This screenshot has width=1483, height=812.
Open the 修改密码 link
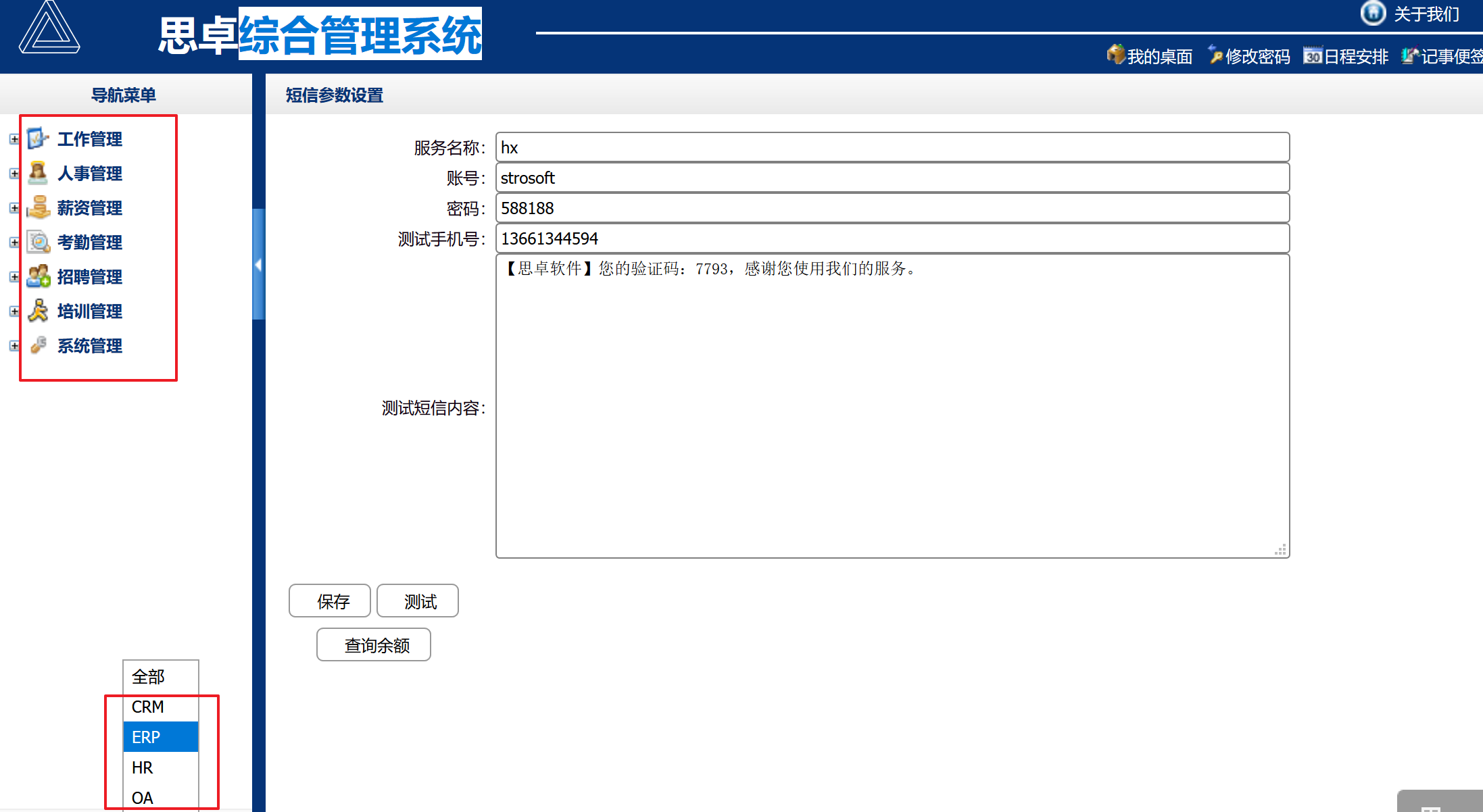[1258, 56]
